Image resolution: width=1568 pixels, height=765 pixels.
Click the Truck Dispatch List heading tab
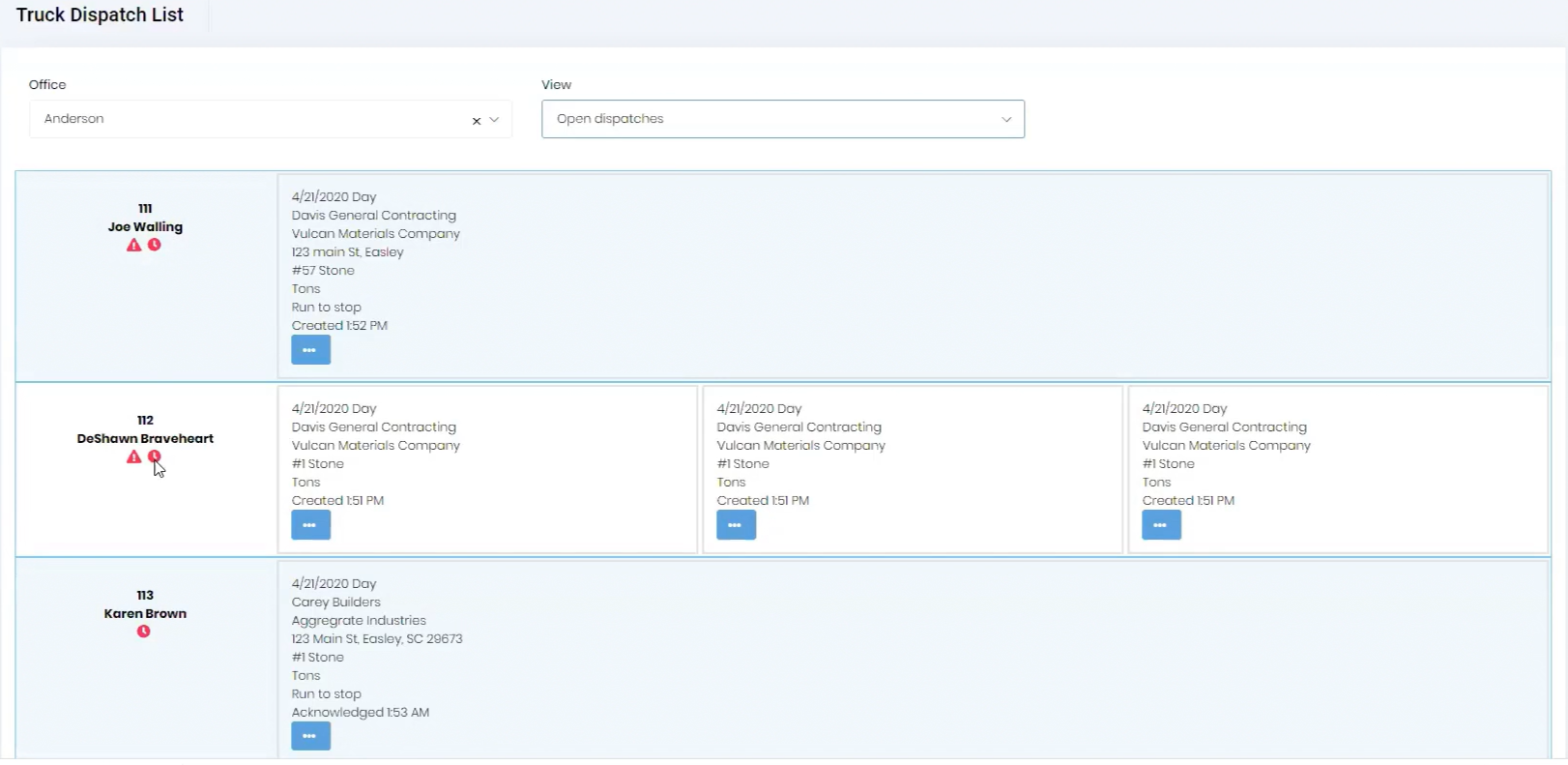point(101,15)
